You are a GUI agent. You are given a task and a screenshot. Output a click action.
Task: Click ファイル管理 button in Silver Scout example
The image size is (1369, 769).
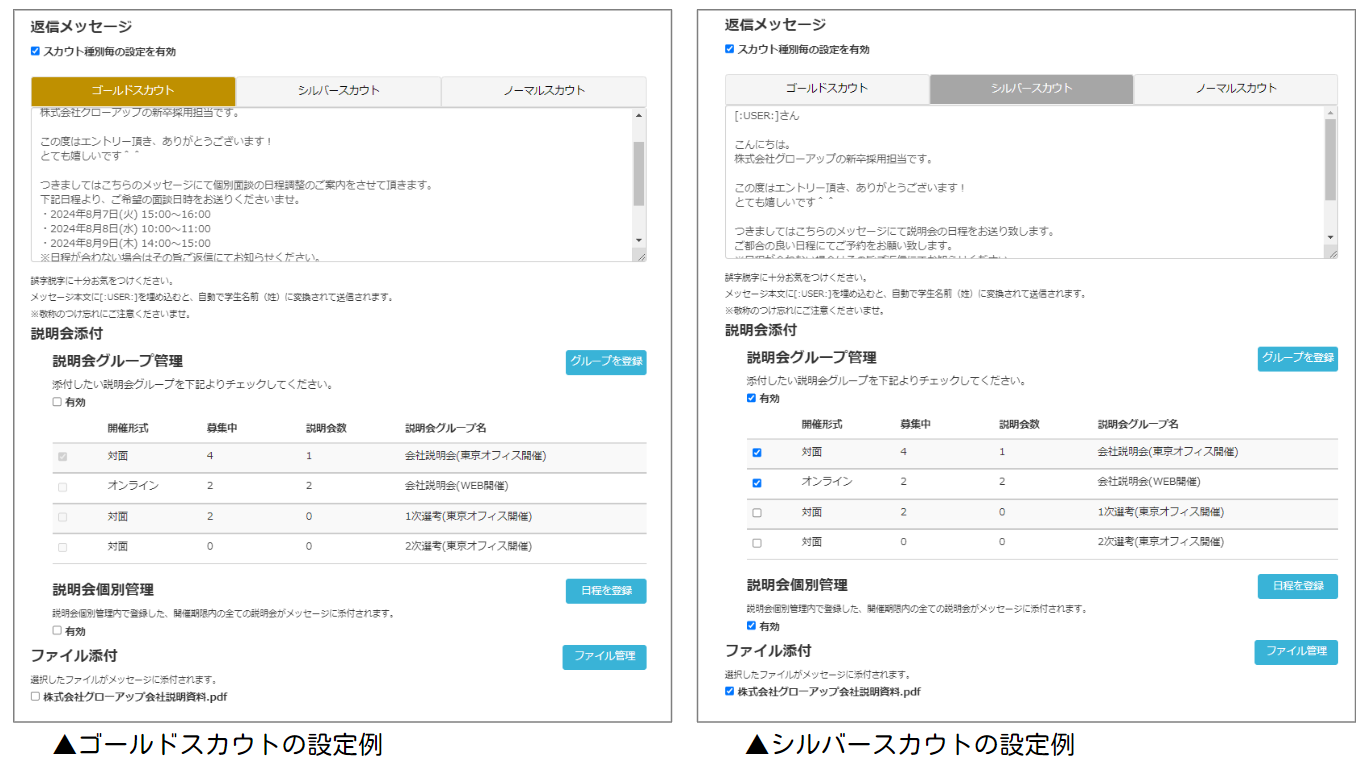coord(1296,652)
